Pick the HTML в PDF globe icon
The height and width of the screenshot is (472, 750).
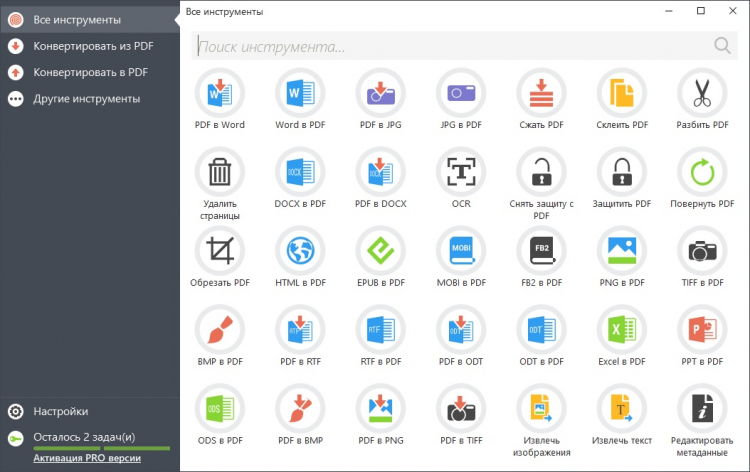(300, 250)
